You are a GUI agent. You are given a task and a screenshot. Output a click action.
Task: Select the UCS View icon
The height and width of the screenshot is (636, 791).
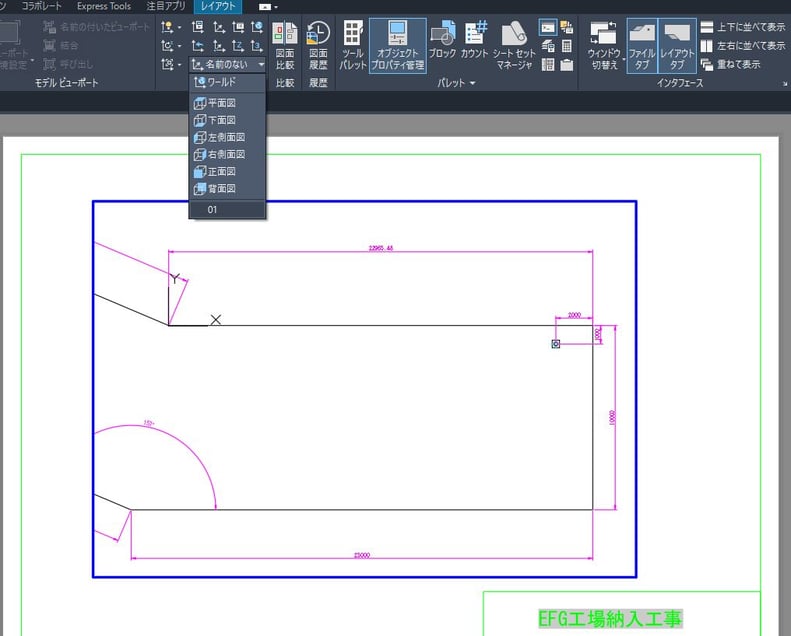pos(238,27)
